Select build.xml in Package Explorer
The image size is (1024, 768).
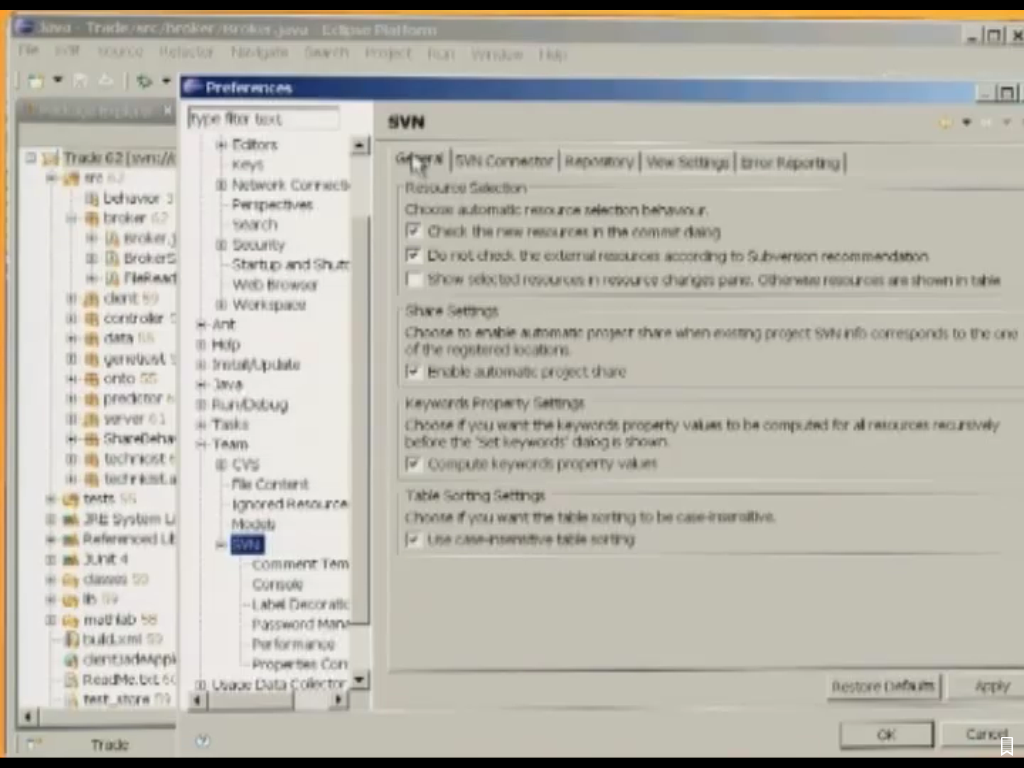tap(112, 638)
